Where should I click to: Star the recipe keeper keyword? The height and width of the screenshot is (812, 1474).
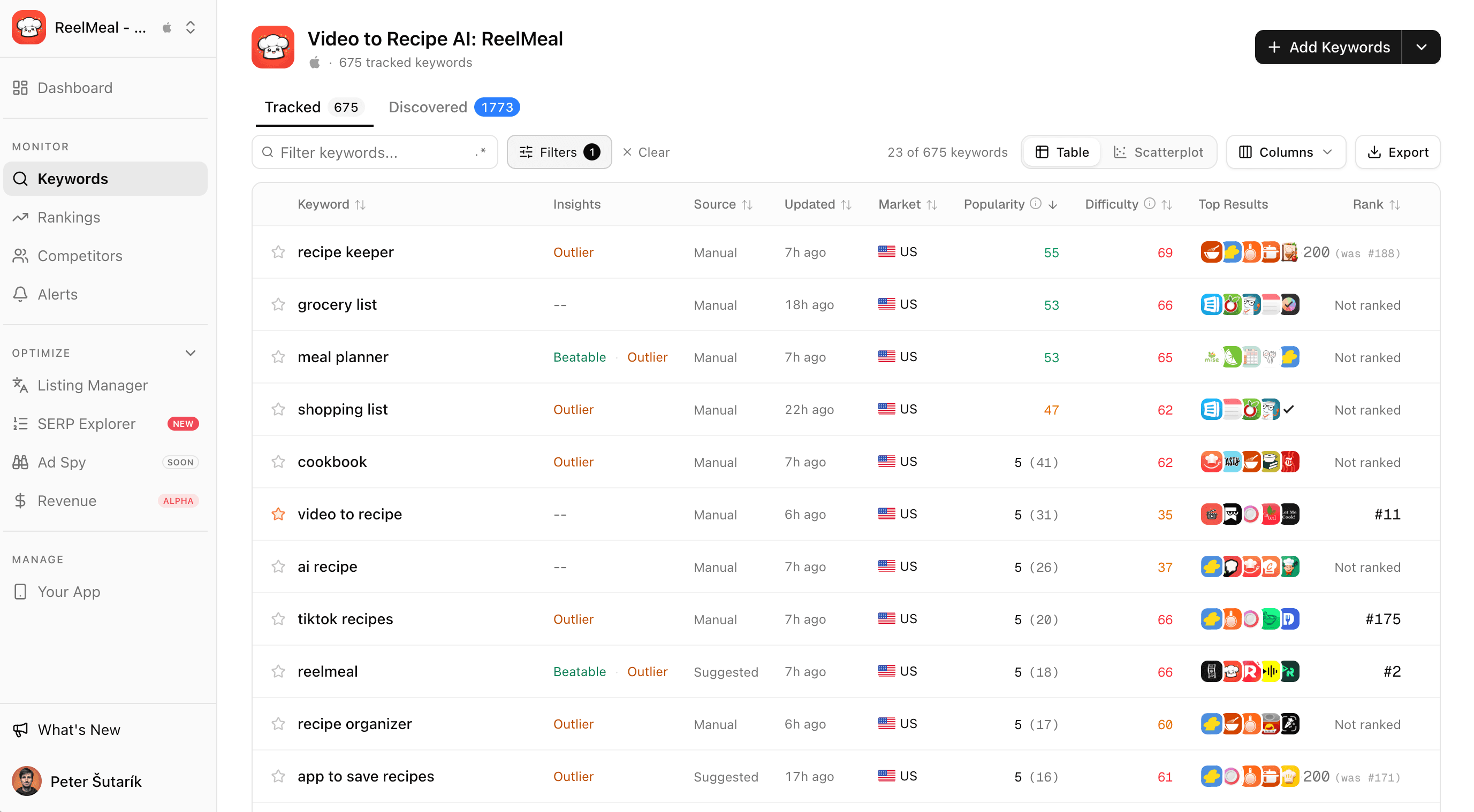(x=278, y=252)
